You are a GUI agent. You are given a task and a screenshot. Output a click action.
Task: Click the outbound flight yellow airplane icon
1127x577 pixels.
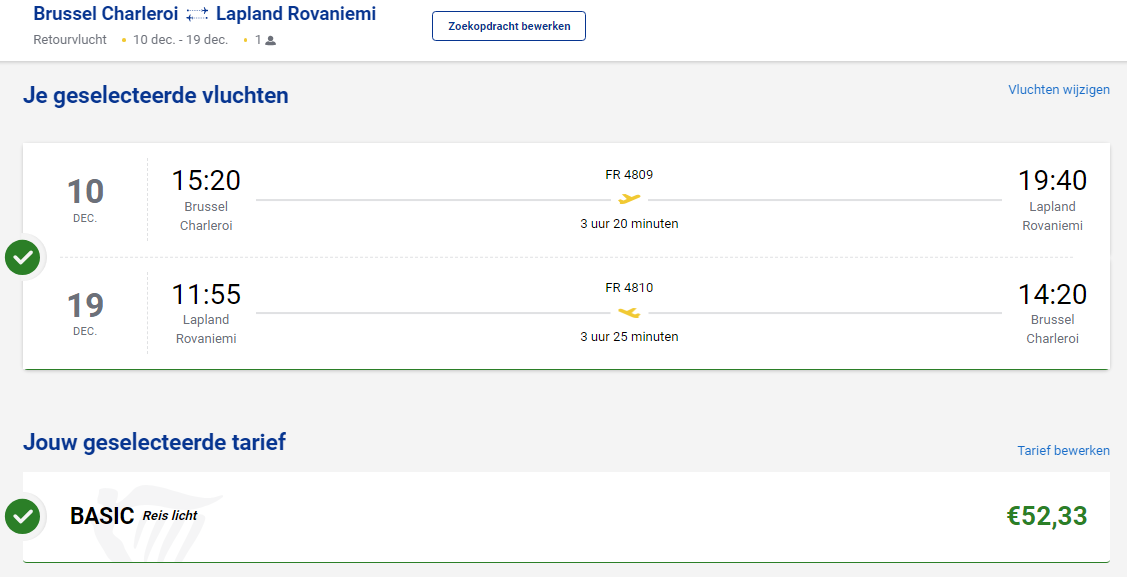pyautogui.click(x=629, y=199)
